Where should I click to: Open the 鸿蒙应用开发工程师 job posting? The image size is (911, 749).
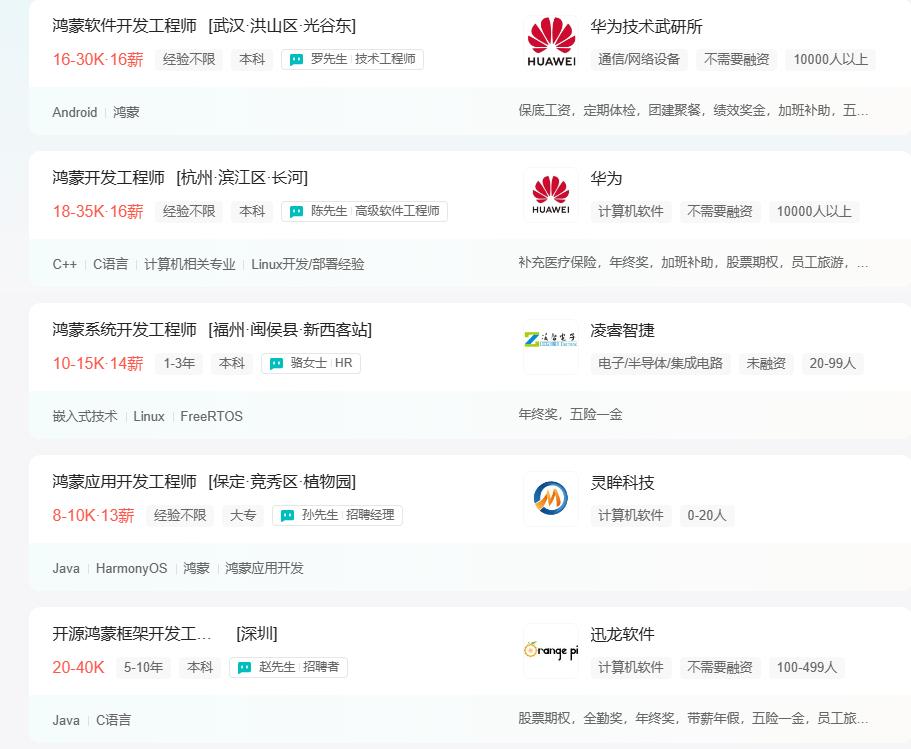[x=124, y=482]
